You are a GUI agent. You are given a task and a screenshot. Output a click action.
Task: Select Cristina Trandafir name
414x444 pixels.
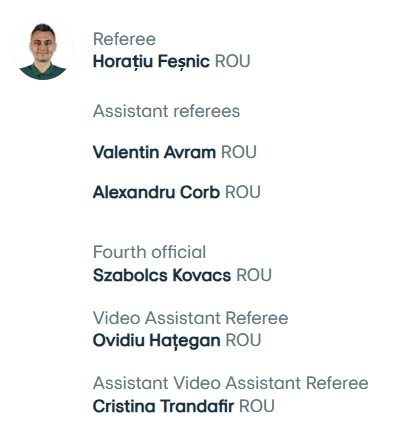click(x=163, y=406)
